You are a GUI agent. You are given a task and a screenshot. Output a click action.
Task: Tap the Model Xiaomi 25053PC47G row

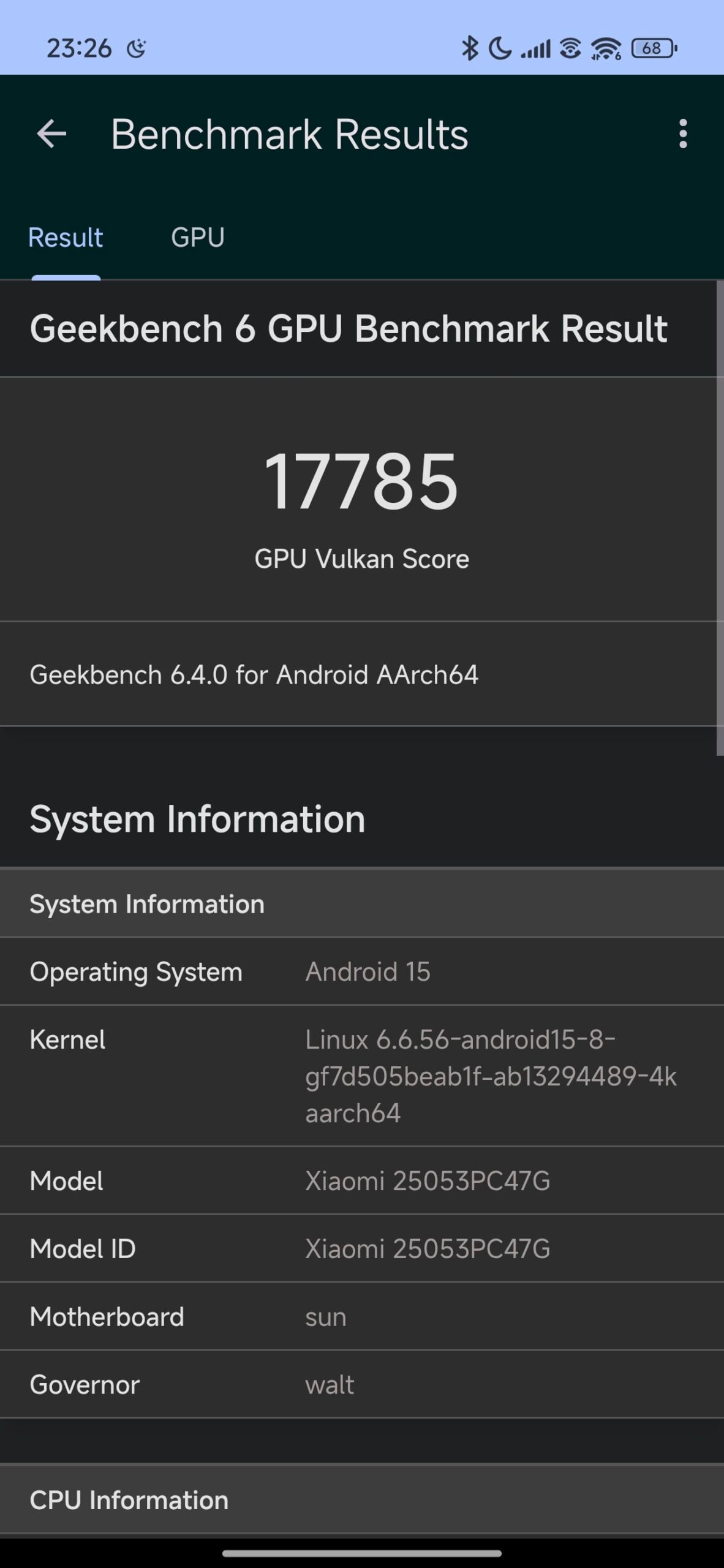362,1180
